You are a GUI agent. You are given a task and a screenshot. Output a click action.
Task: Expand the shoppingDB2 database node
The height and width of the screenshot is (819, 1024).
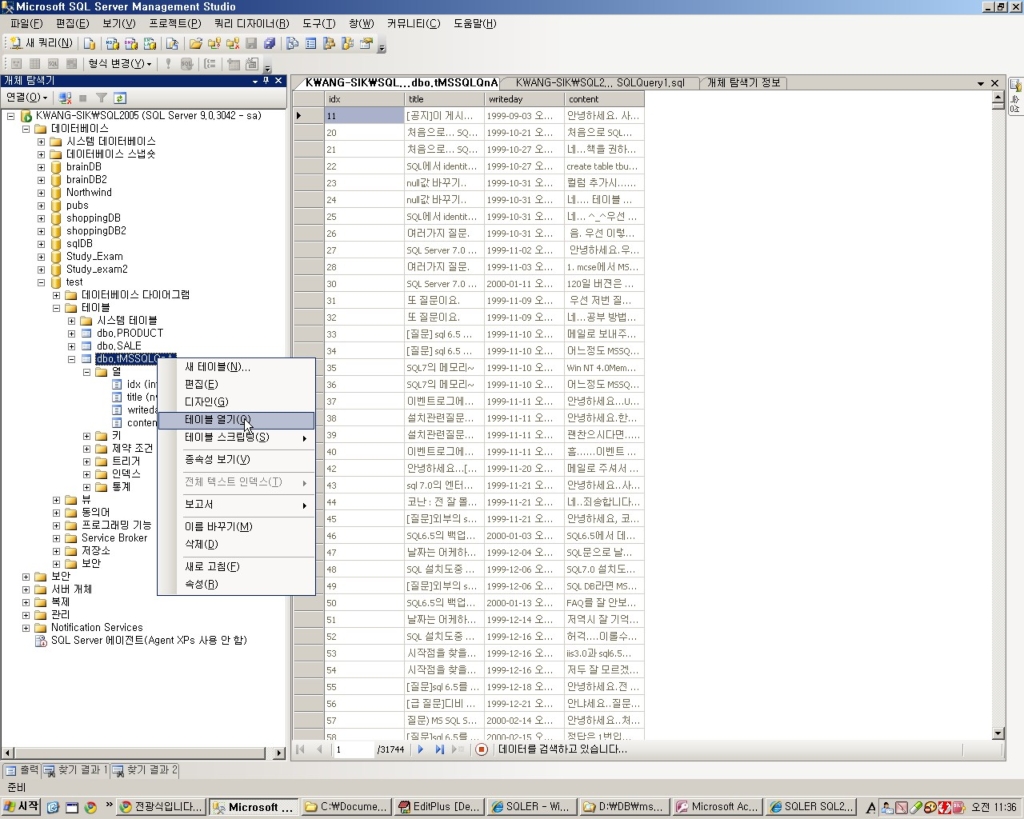coord(41,231)
